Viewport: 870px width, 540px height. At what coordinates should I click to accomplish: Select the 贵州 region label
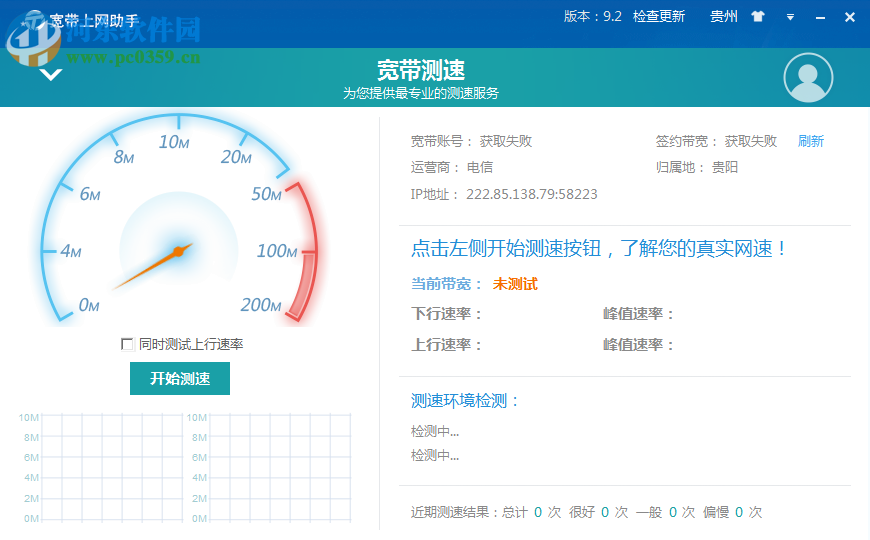tap(724, 17)
